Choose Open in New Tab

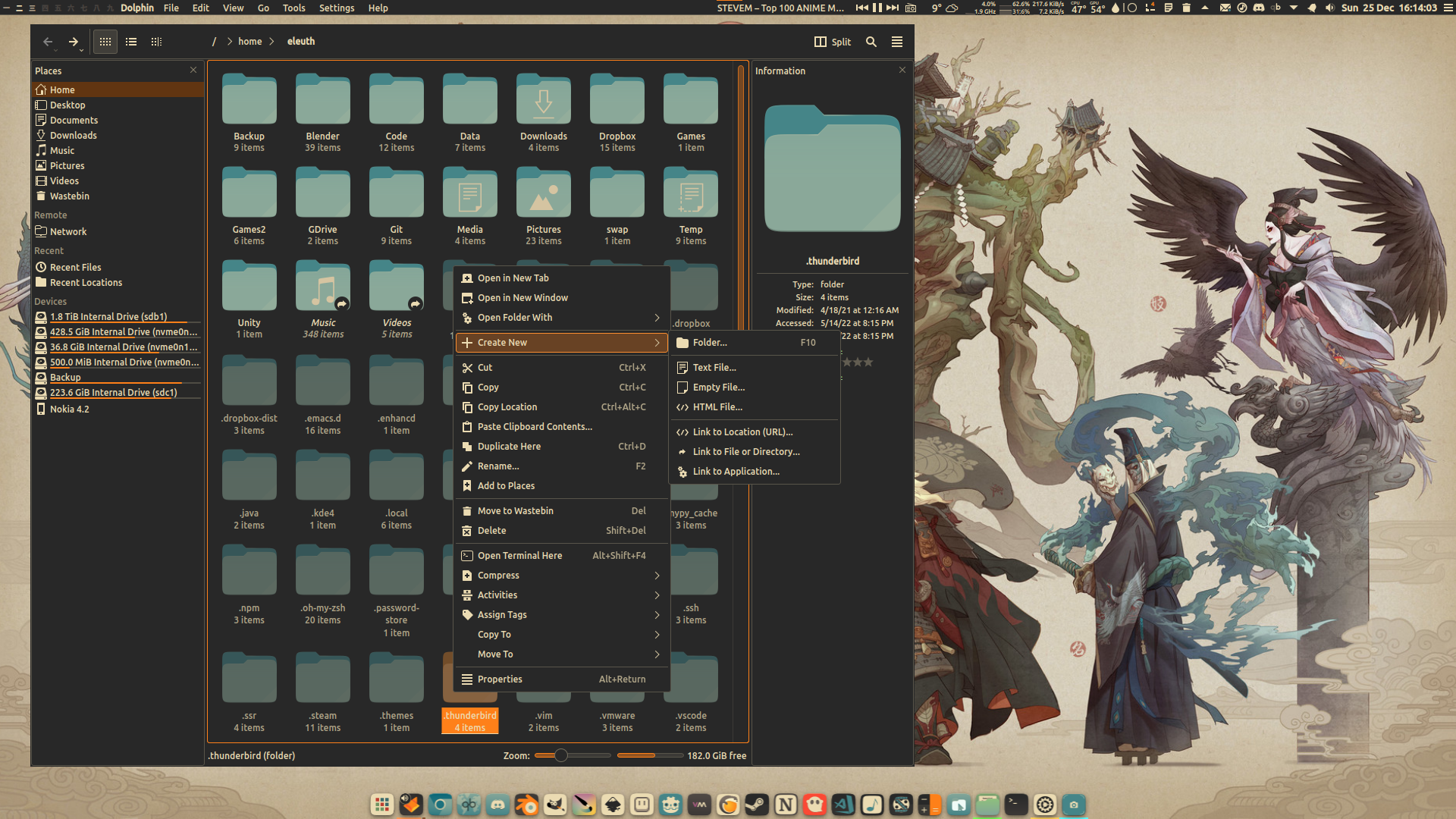[561, 278]
